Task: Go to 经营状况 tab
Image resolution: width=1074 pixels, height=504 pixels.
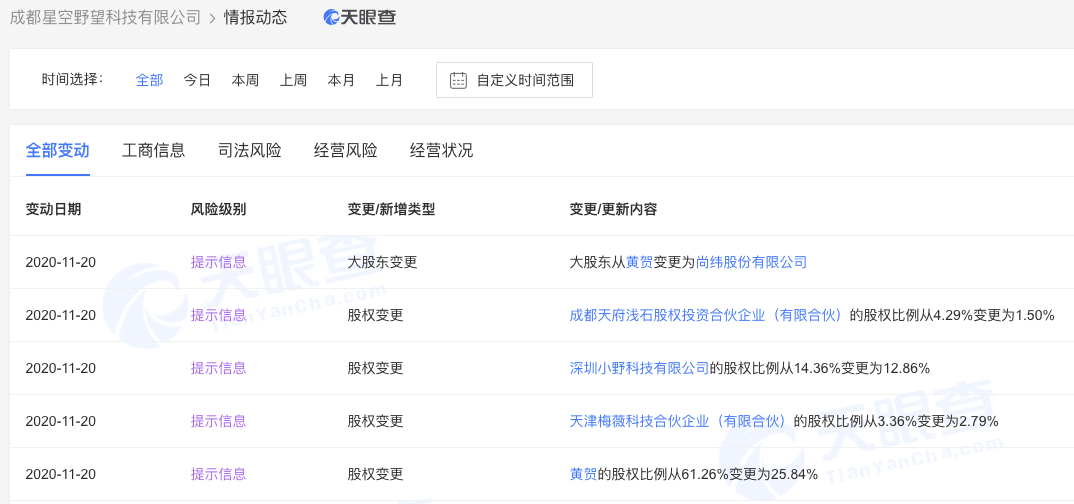Action: click(441, 151)
